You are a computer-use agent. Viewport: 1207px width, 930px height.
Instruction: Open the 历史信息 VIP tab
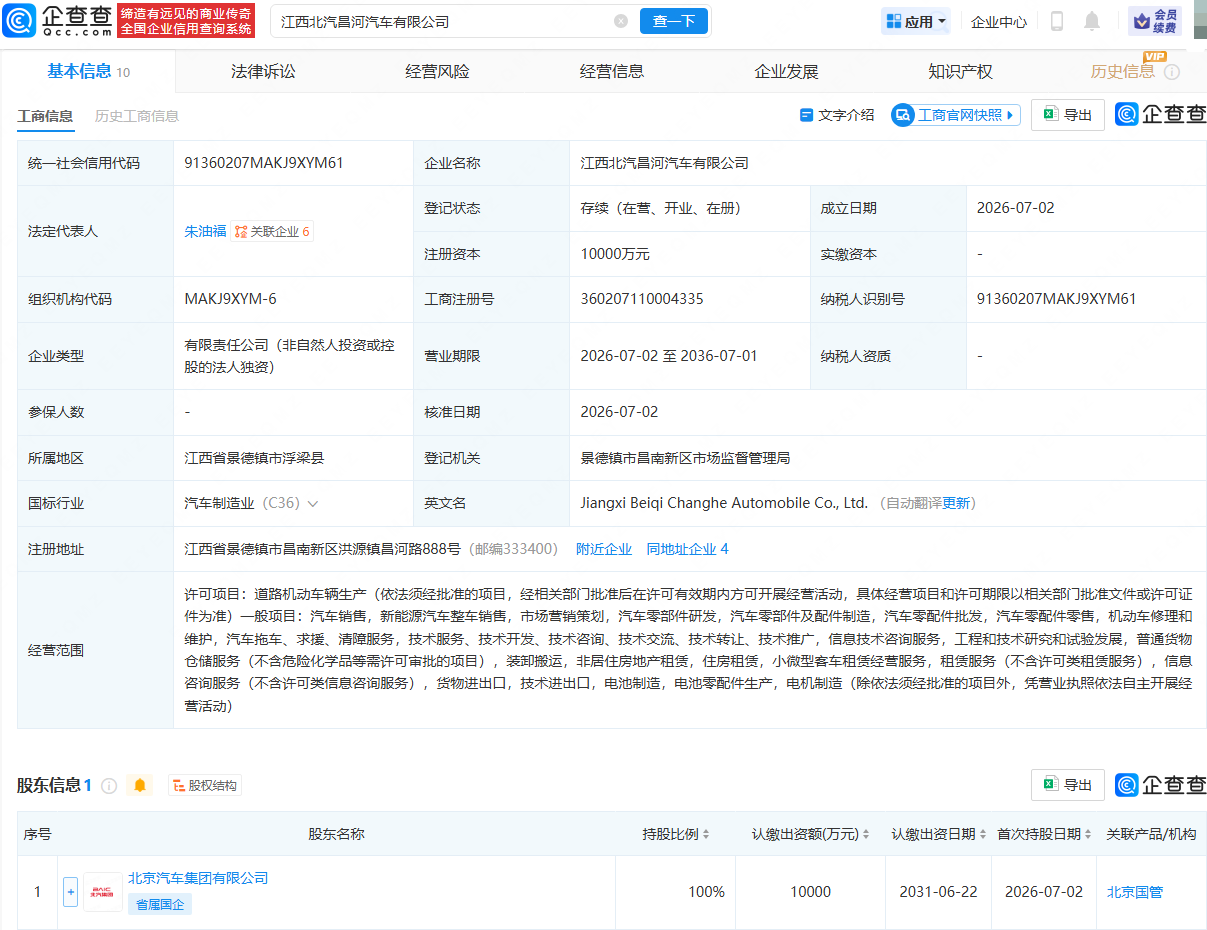[x=1122, y=71]
